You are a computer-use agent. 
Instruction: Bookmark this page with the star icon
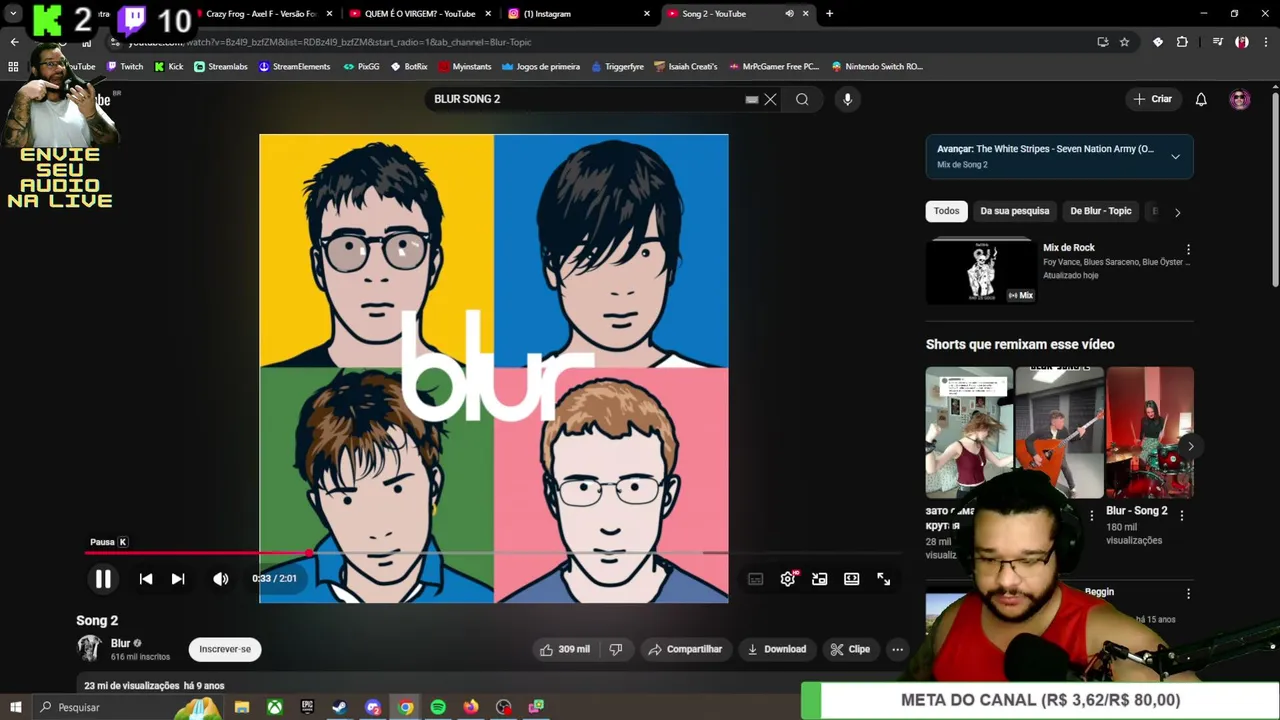click(x=1124, y=42)
